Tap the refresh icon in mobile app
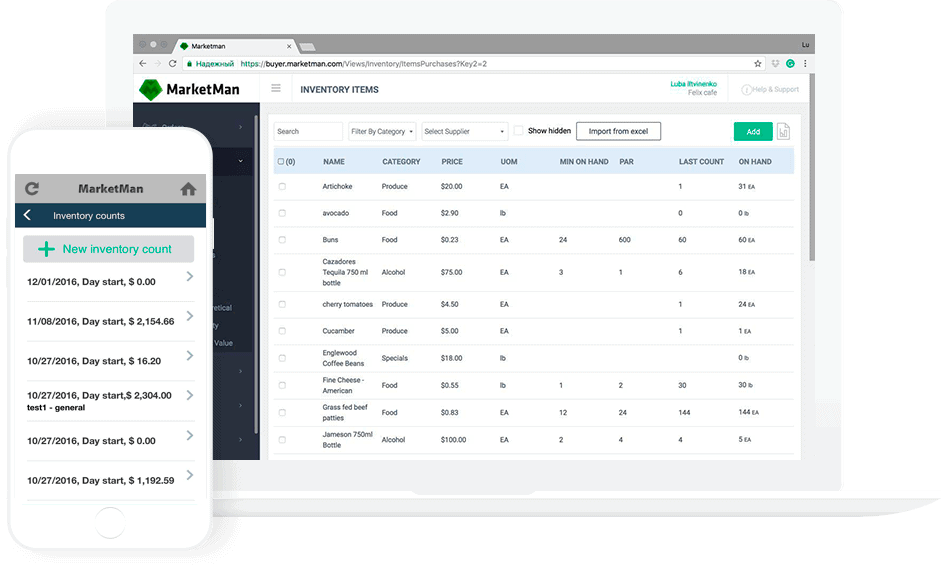 coord(32,188)
